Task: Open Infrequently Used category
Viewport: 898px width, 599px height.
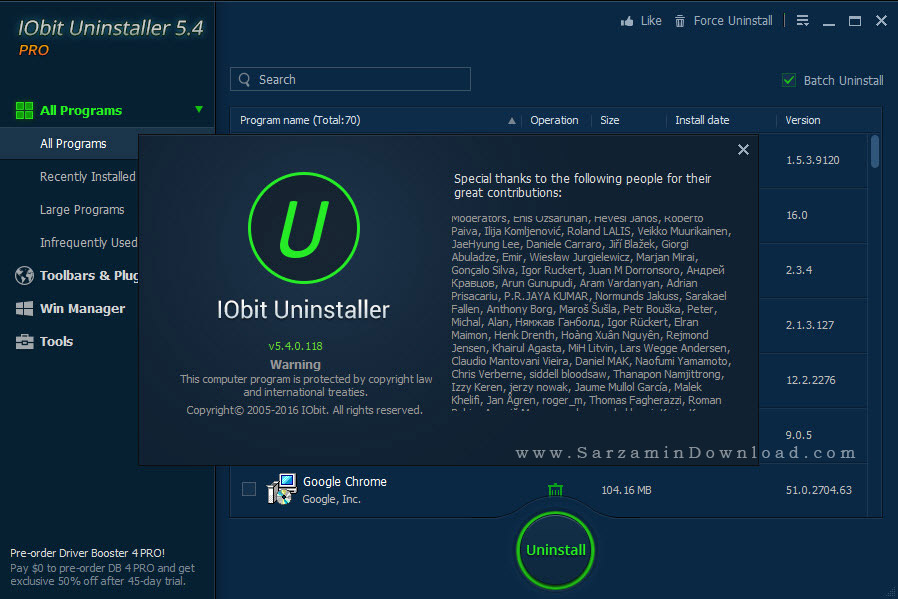Action: (x=89, y=243)
